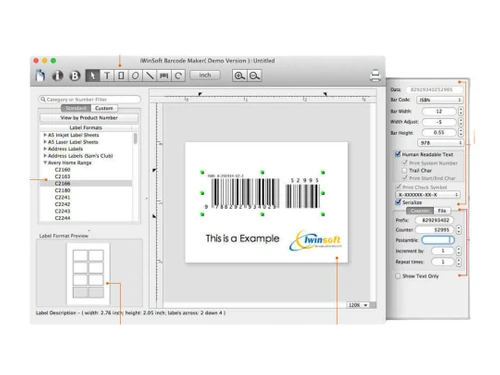The height and width of the screenshot is (375, 500).
Task: Enable the Trail Char checkbox
Action: point(405,170)
